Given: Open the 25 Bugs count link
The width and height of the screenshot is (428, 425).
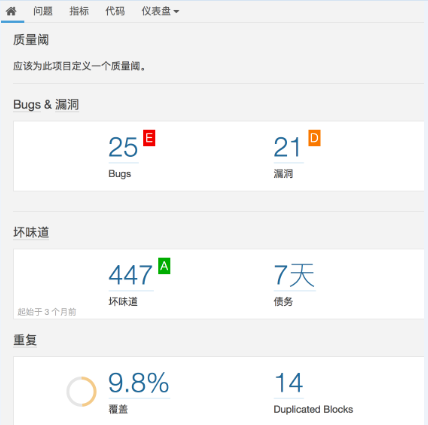Looking at the screenshot, I should (123, 148).
